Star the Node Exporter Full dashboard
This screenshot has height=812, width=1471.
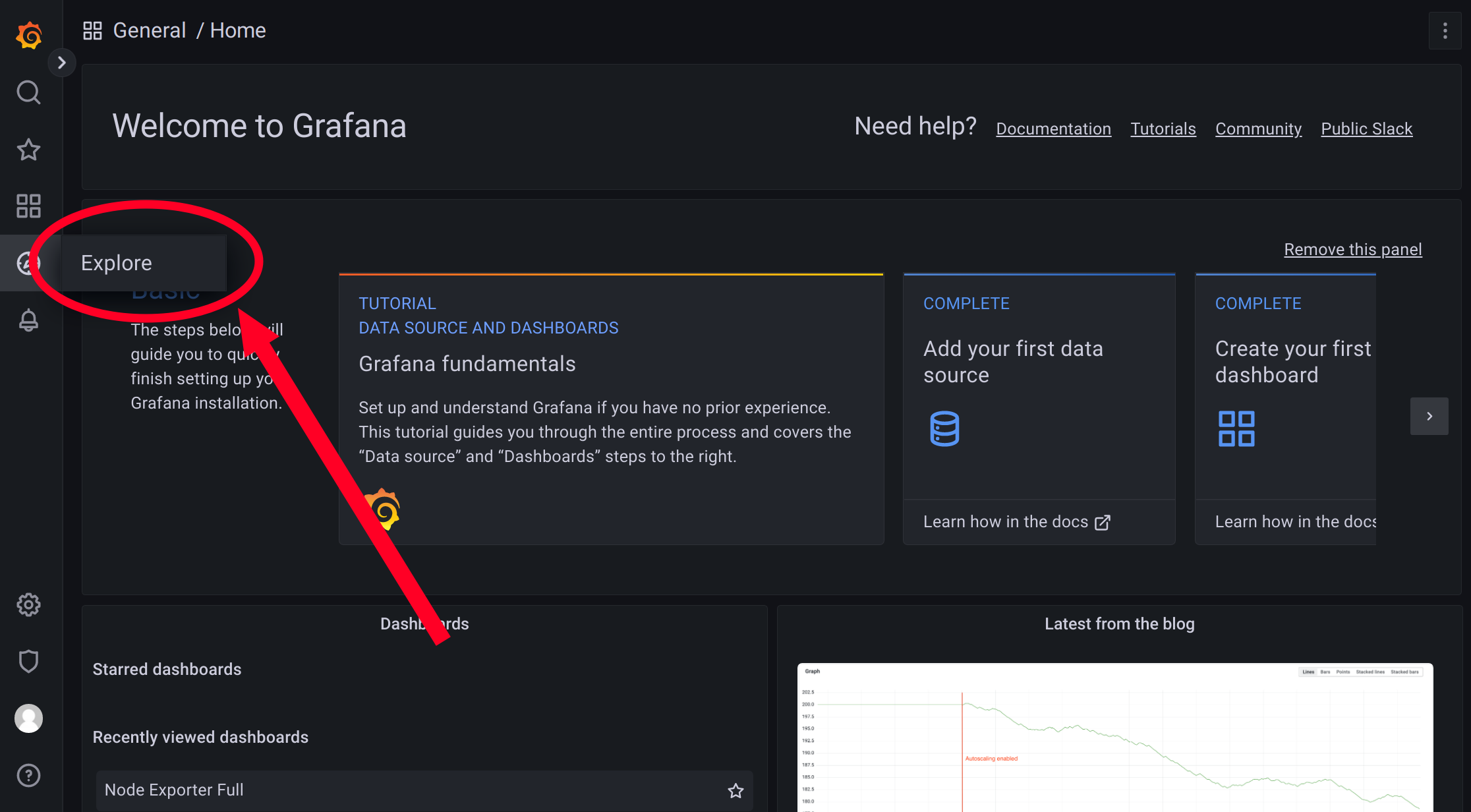pyautogui.click(x=735, y=790)
